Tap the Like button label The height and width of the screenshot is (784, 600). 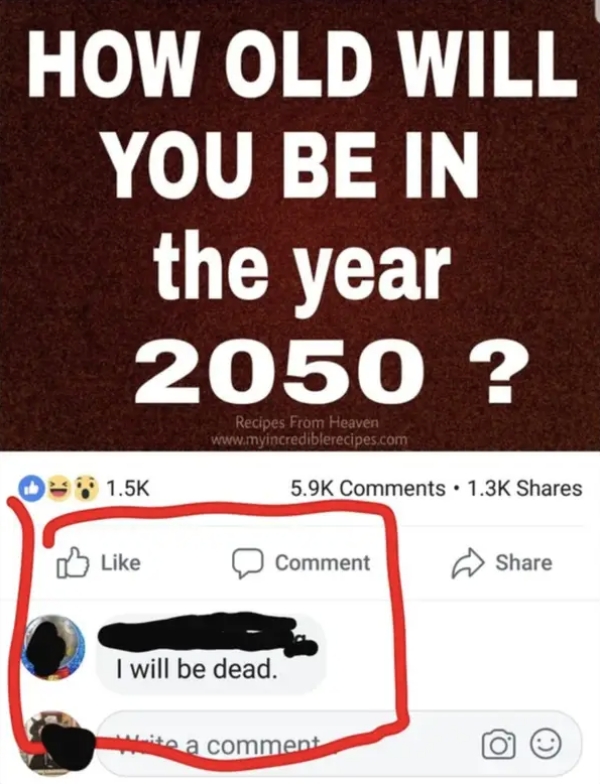point(121,562)
